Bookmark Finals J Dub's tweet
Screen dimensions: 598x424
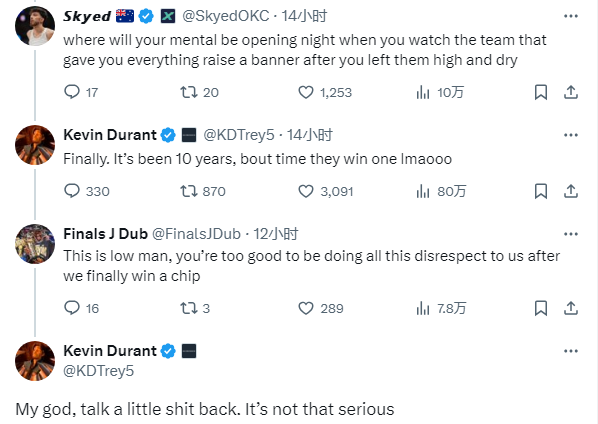pyautogui.click(x=541, y=308)
